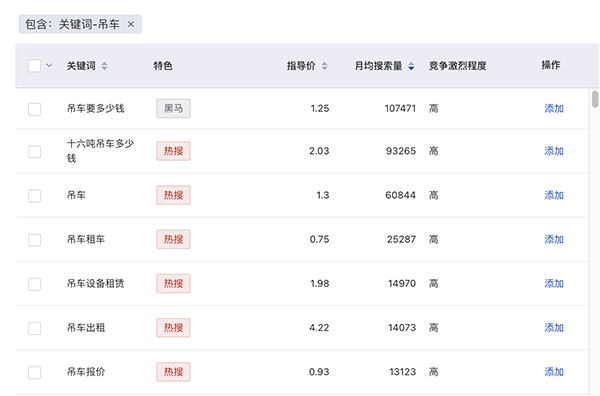
Task: Click keyword text 吊车报价
Action: [x=86, y=372]
